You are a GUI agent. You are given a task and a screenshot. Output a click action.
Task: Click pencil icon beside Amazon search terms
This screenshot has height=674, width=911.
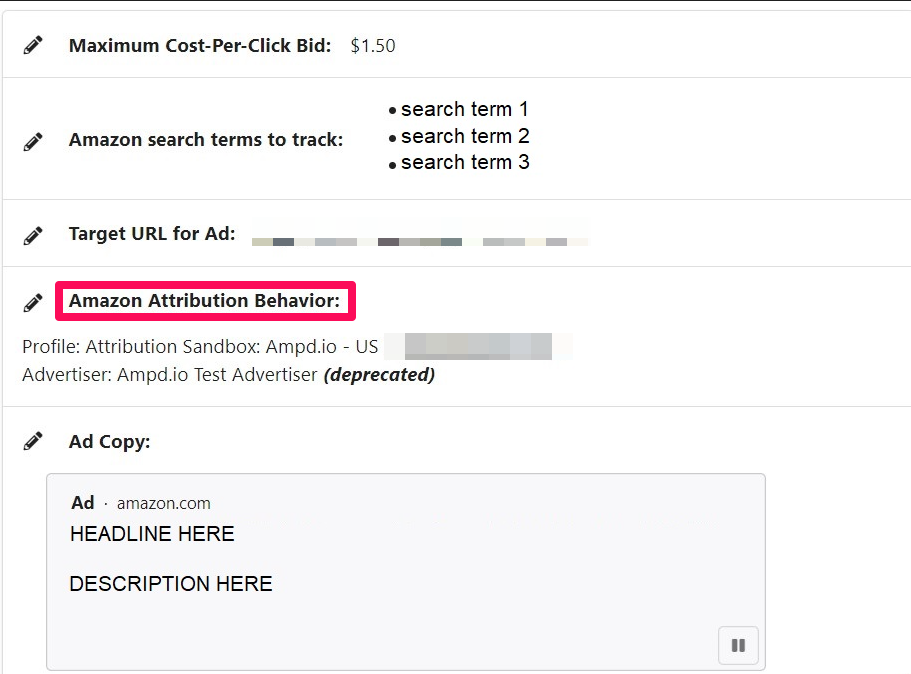click(33, 141)
